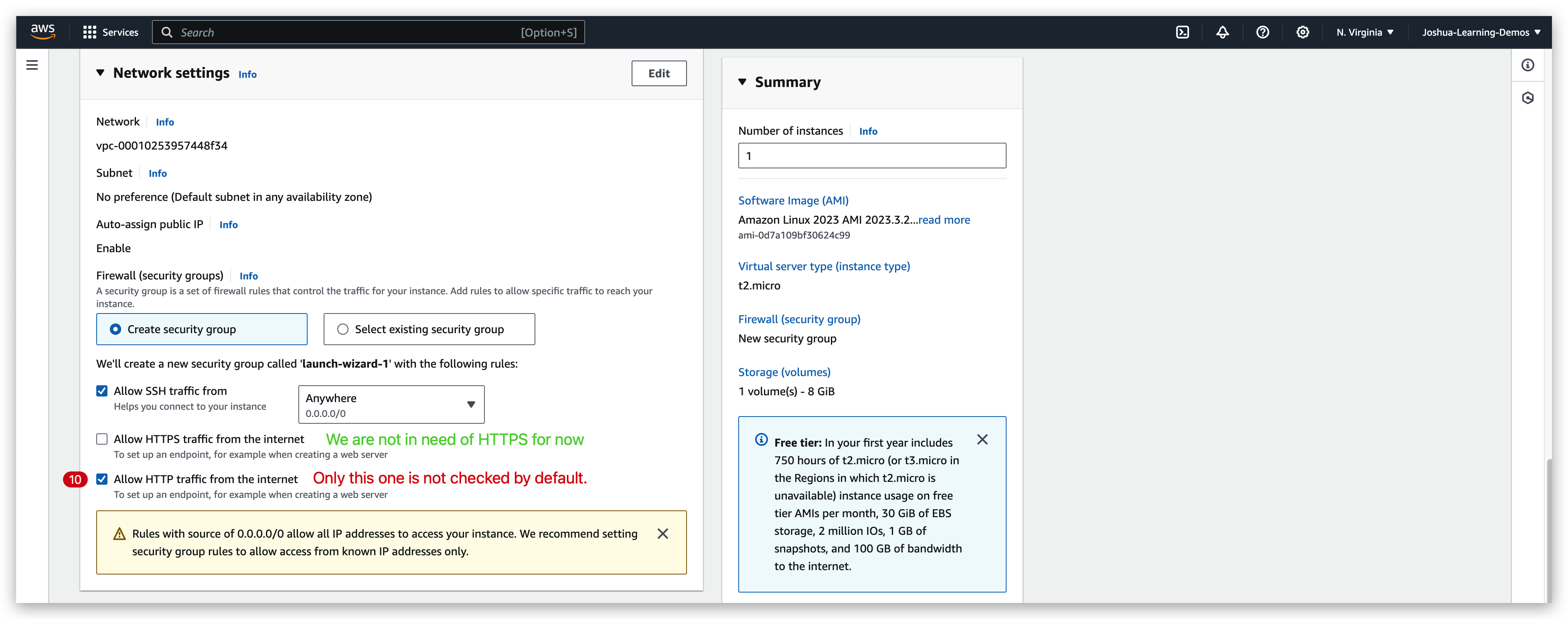Open the N. Virginia region selector

(x=1363, y=32)
